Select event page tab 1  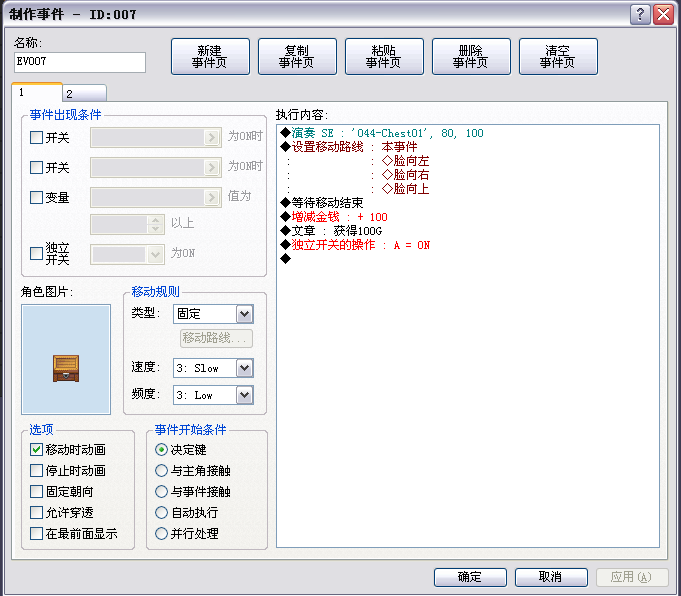tap(36, 92)
